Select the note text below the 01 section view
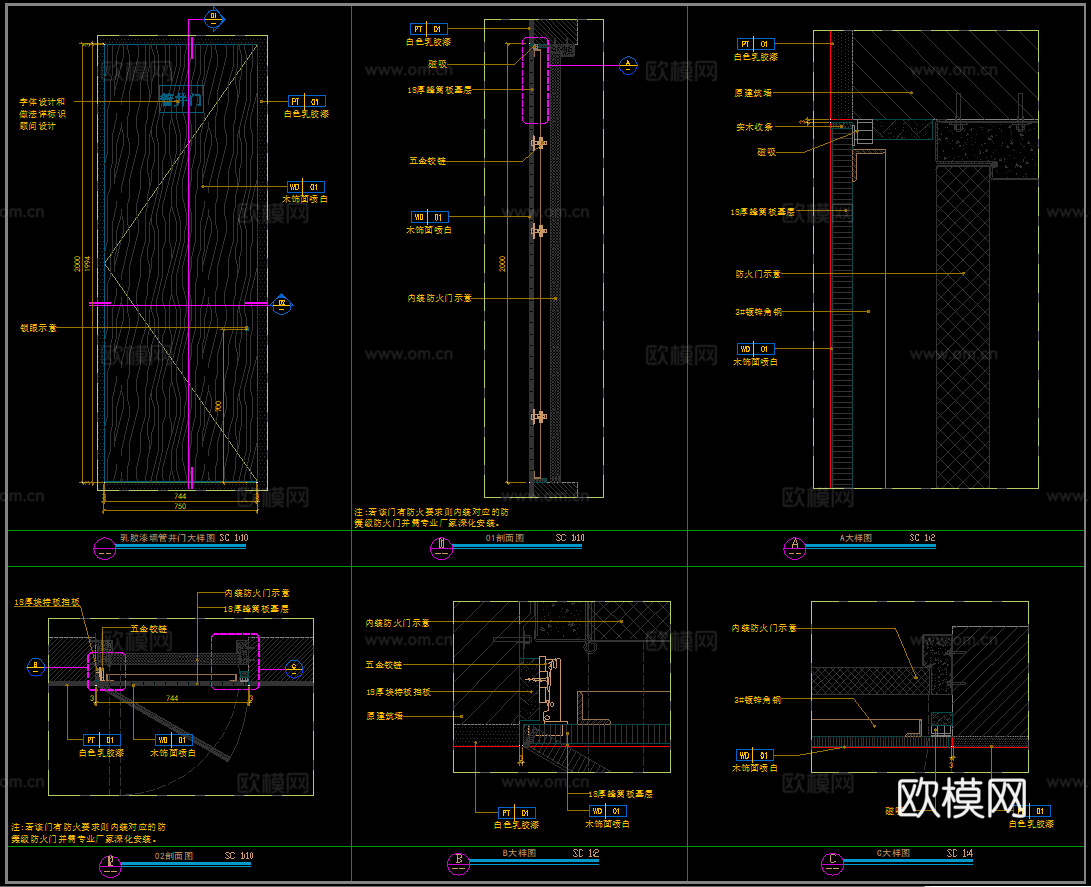This screenshot has width=1091, height=887. point(431,518)
